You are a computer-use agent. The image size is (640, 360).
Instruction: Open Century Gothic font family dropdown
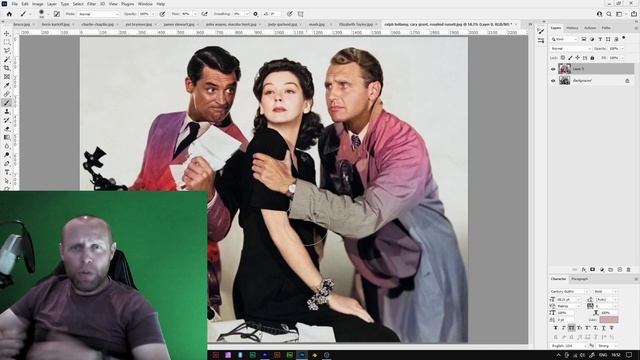[x=569, y=291]
